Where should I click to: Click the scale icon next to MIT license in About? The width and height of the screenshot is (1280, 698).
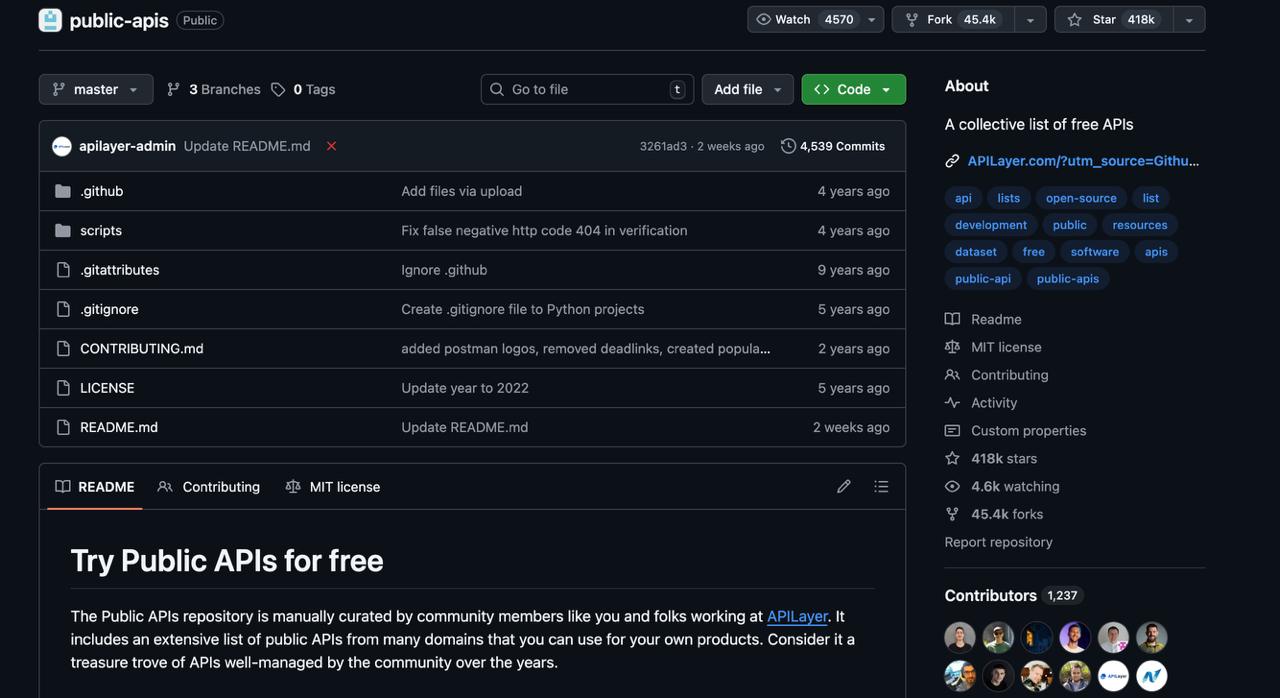pyautogui.click(x=952, y=347)
